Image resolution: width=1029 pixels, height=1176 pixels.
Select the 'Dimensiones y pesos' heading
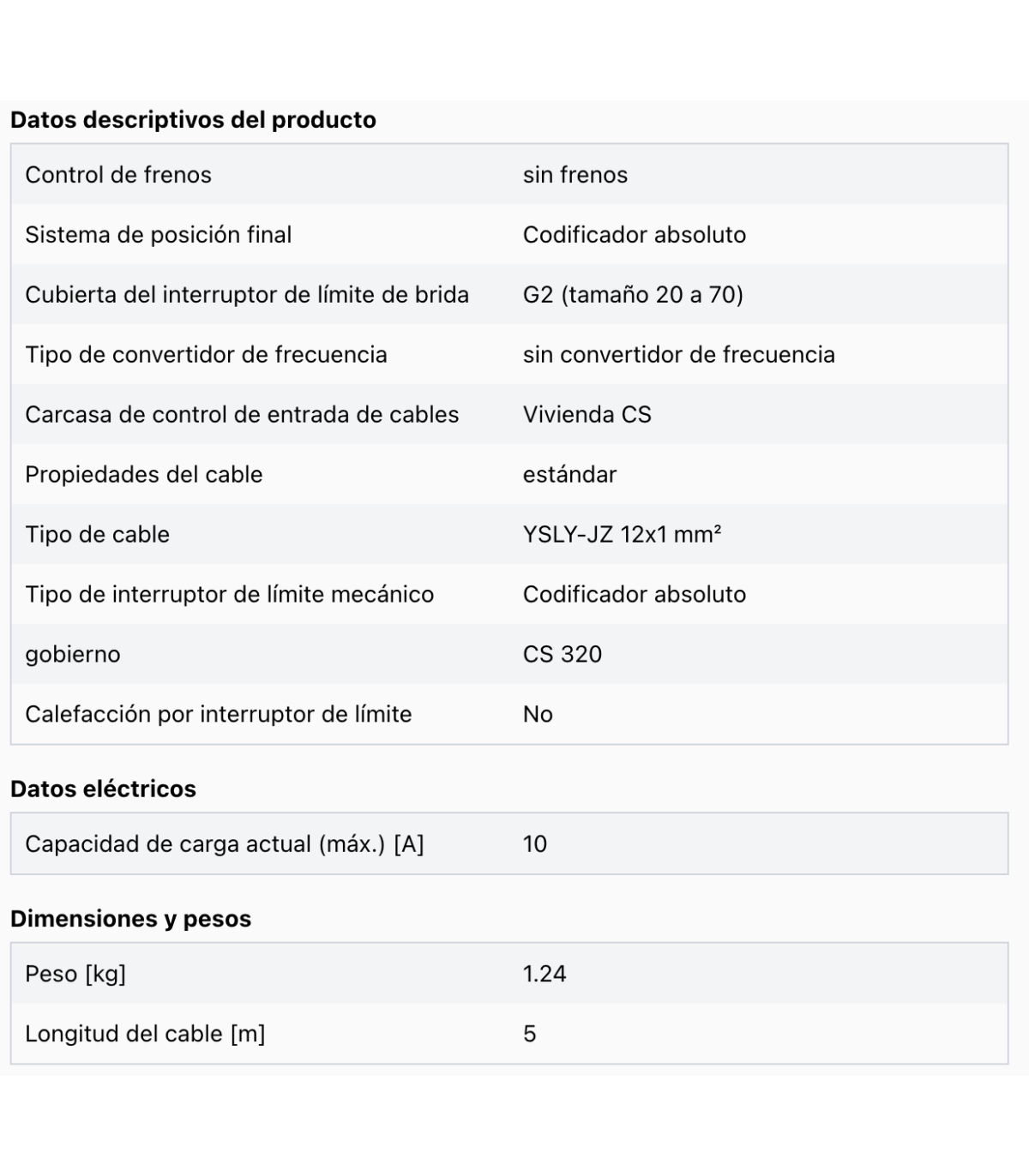click(x=130, y=920)
